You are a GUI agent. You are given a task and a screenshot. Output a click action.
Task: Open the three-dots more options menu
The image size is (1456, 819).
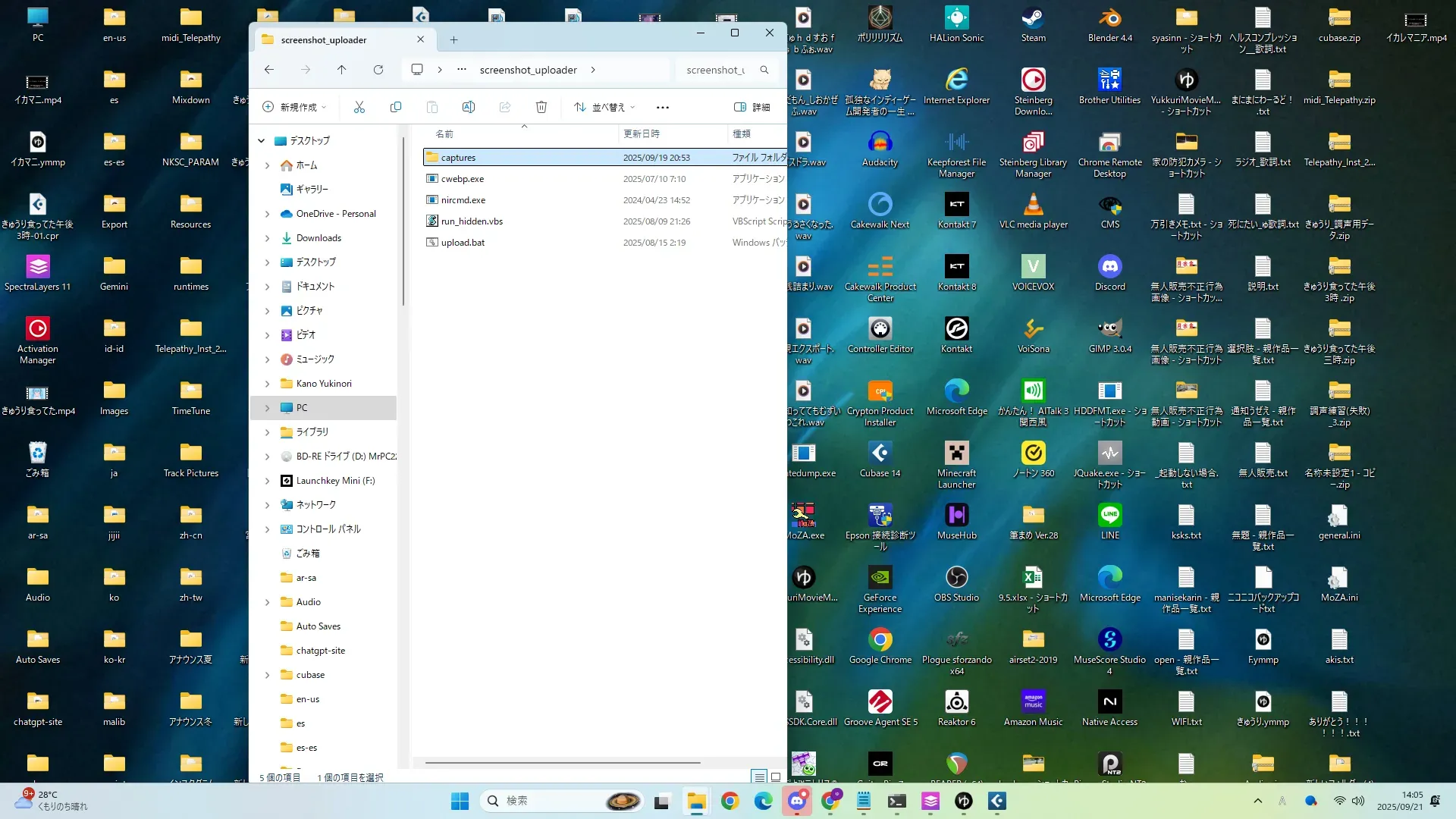point(663,107)
